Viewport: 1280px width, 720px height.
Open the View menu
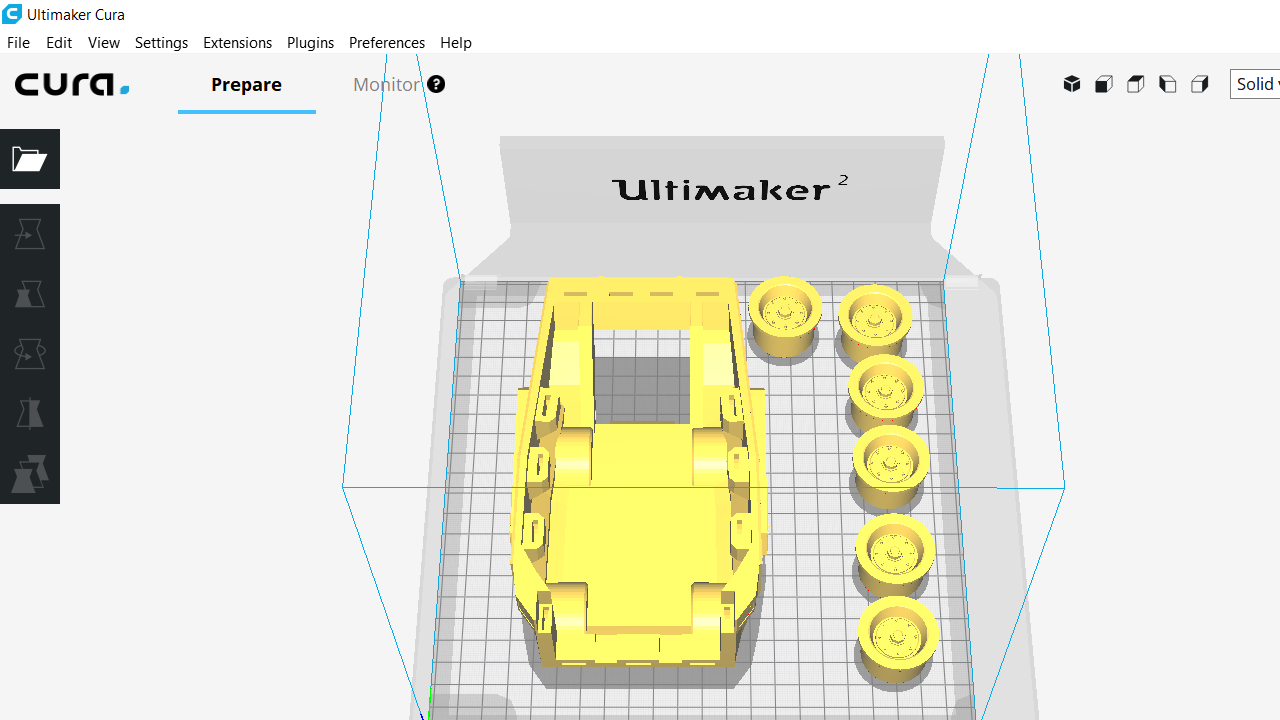pyautogui.click(x=104, y=42)
